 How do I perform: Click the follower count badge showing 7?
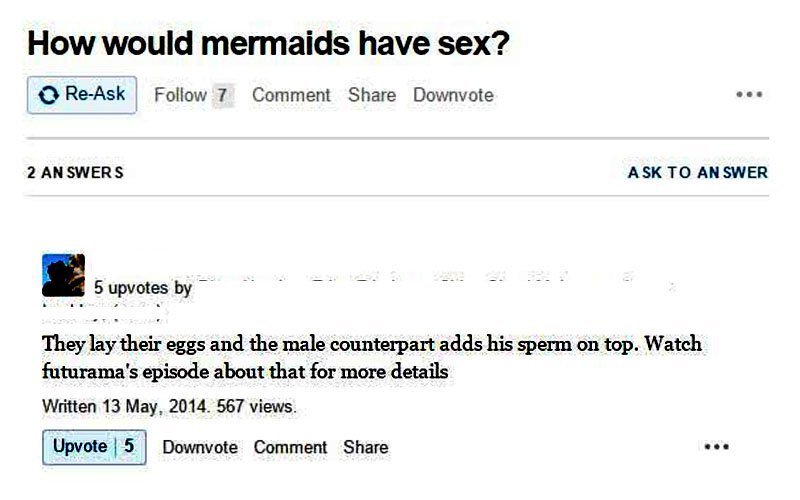[222, 95]
